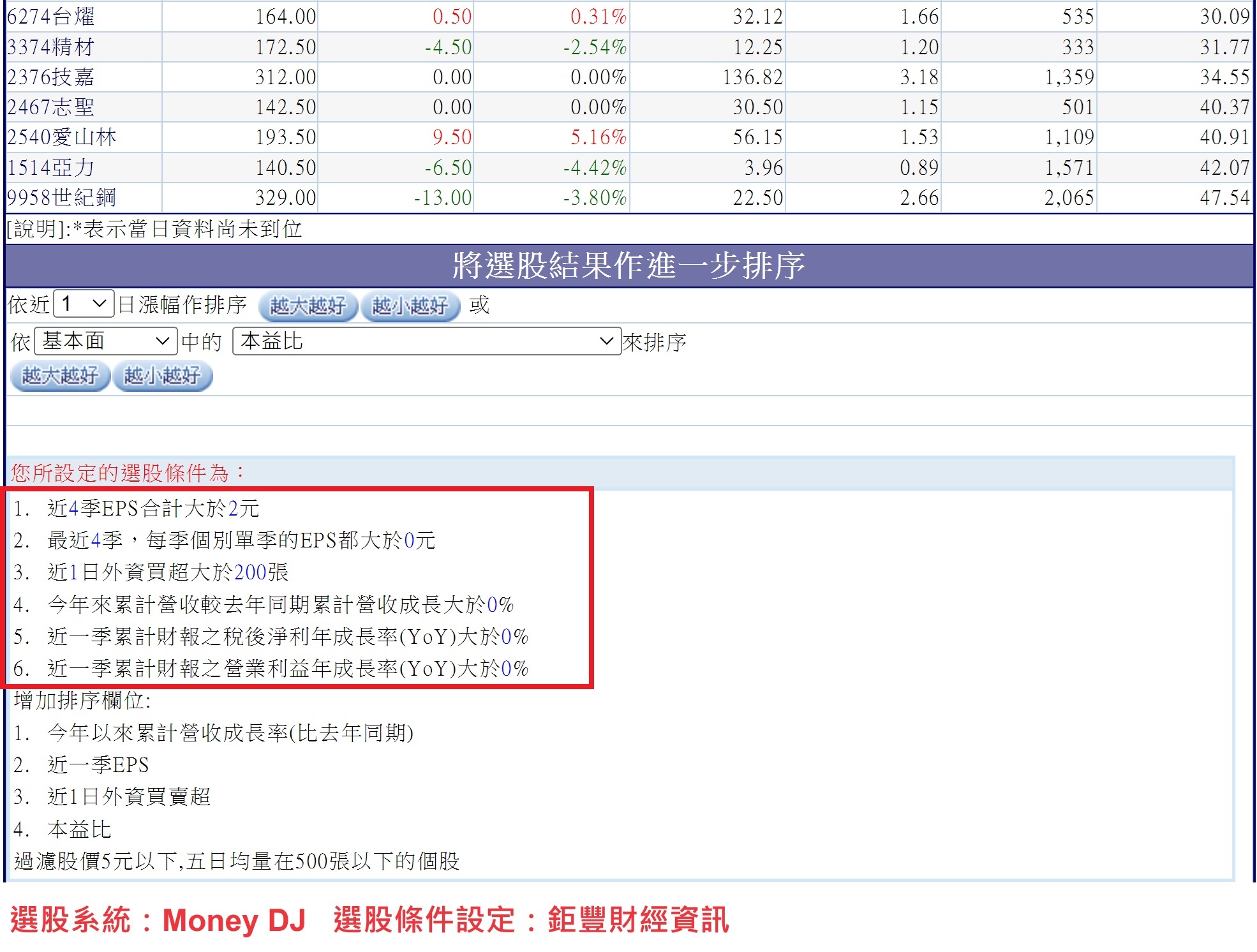Click 越小越好 button beside 日漲幅作排序

[410, 306]
